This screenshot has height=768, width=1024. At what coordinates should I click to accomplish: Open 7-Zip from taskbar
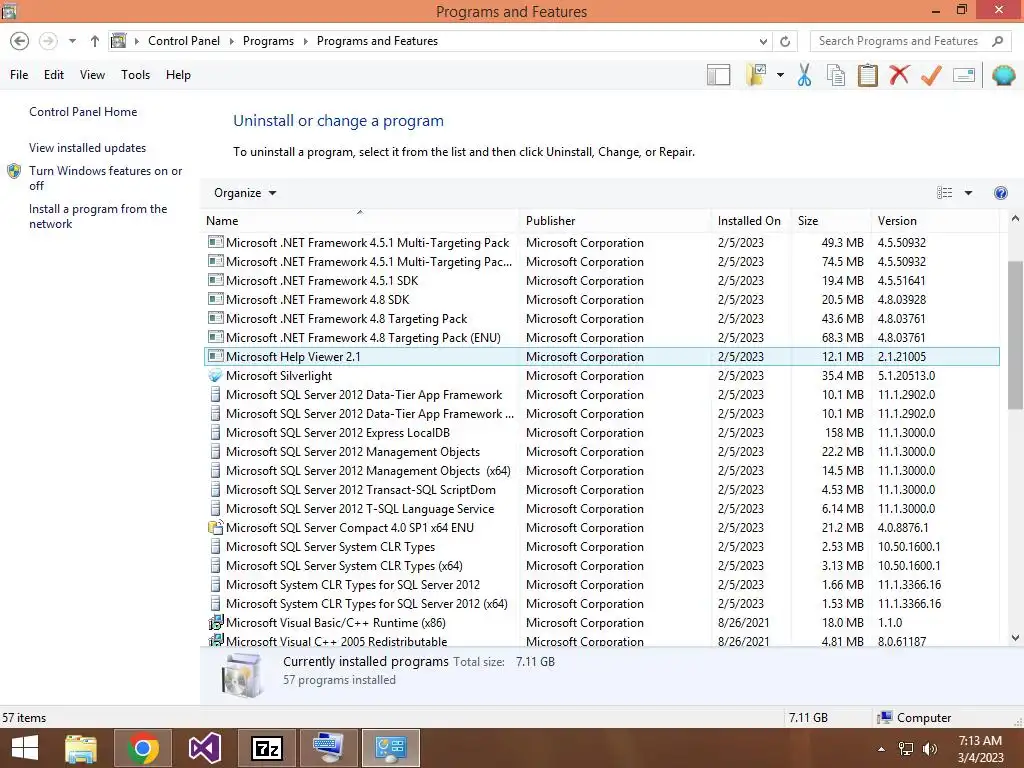click(x=267, y=748)
